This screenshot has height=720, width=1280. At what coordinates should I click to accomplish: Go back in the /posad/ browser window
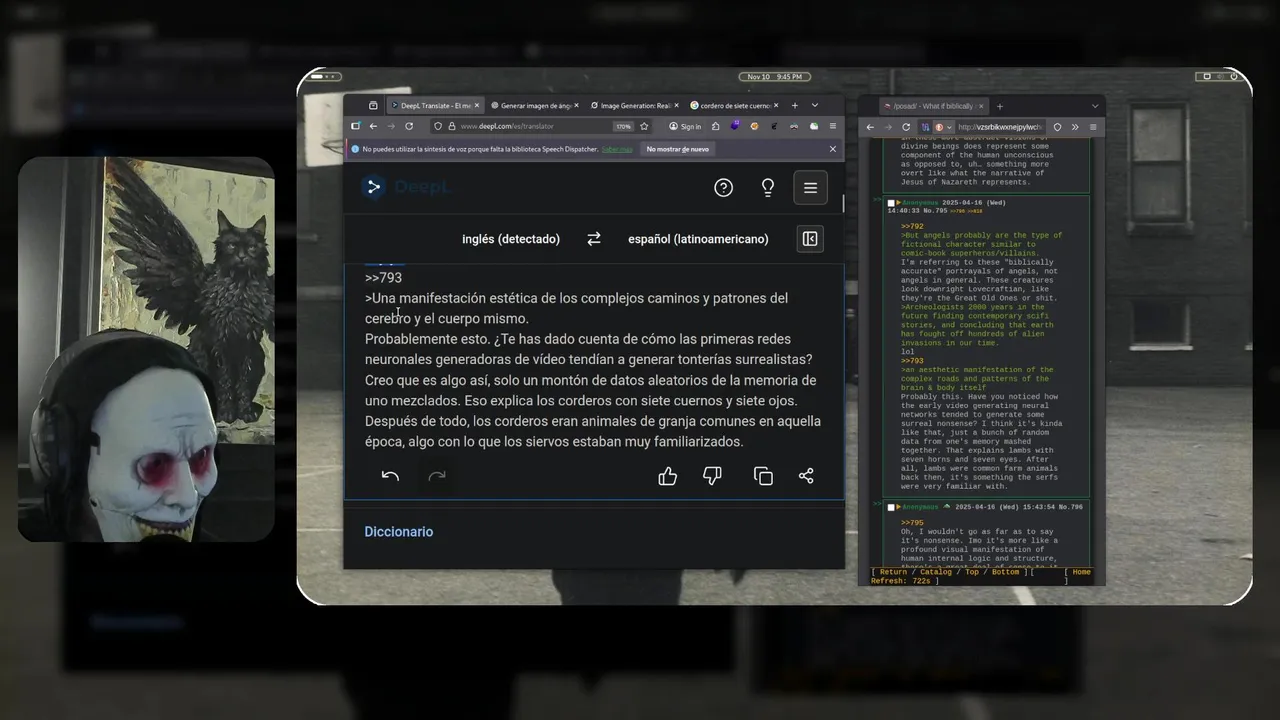point(870,127)
